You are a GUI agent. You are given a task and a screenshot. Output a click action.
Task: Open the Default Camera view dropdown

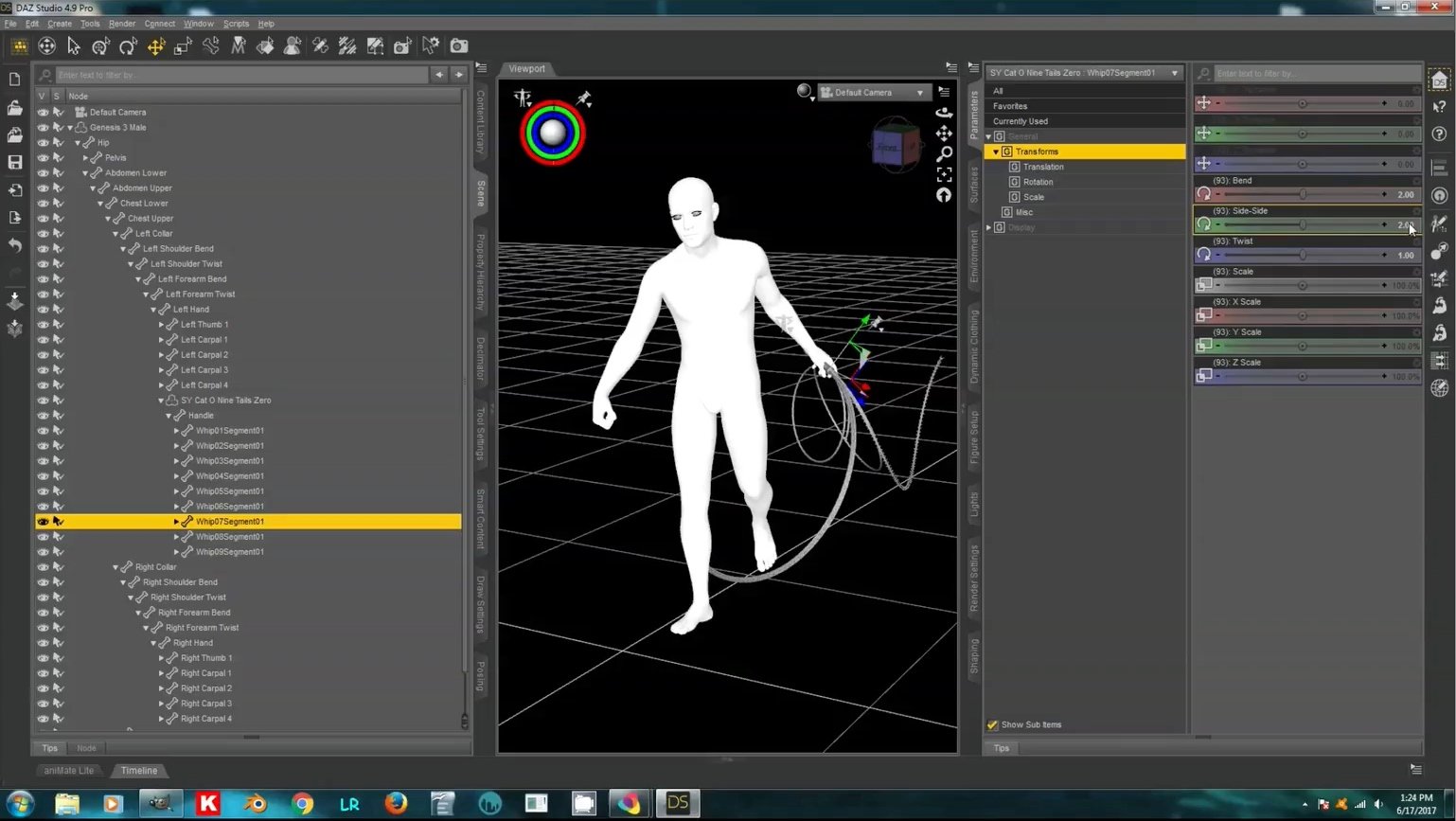873,93
